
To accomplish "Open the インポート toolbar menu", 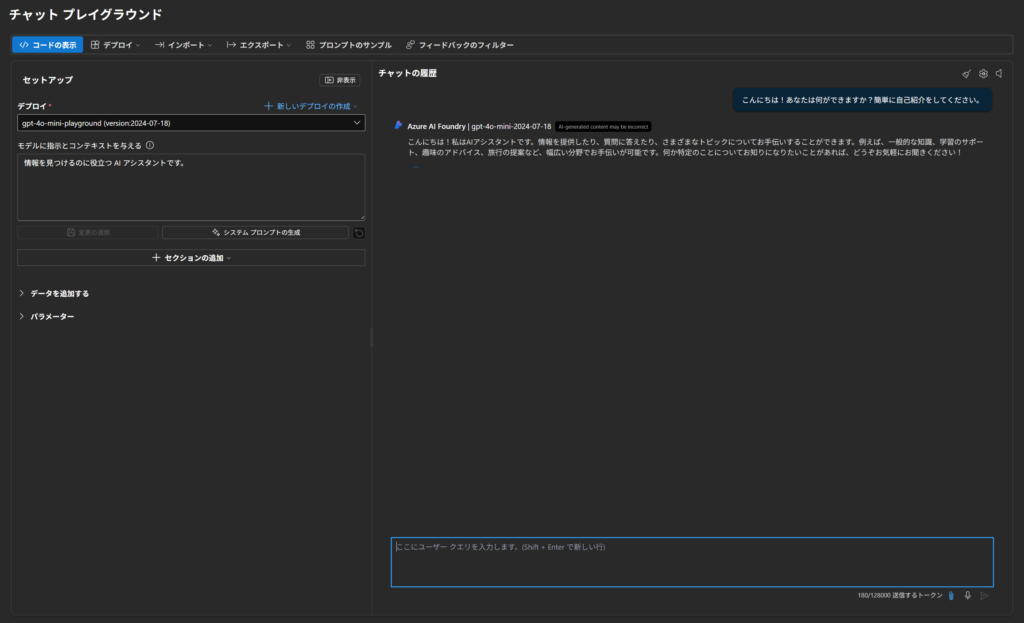I will pyautogui.click(x=183, y=45).
